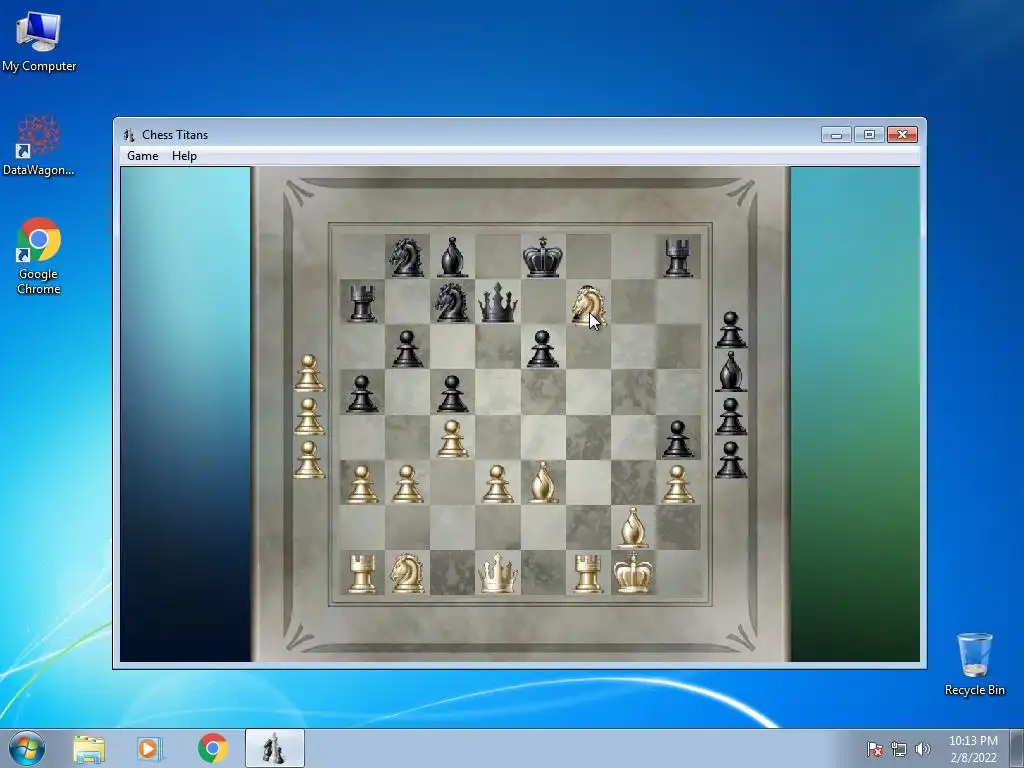Image resolution: width=1024 pixels, height=768 pixels.
Task: Open Chrome from the taskbar
Action: coord(212,748)
